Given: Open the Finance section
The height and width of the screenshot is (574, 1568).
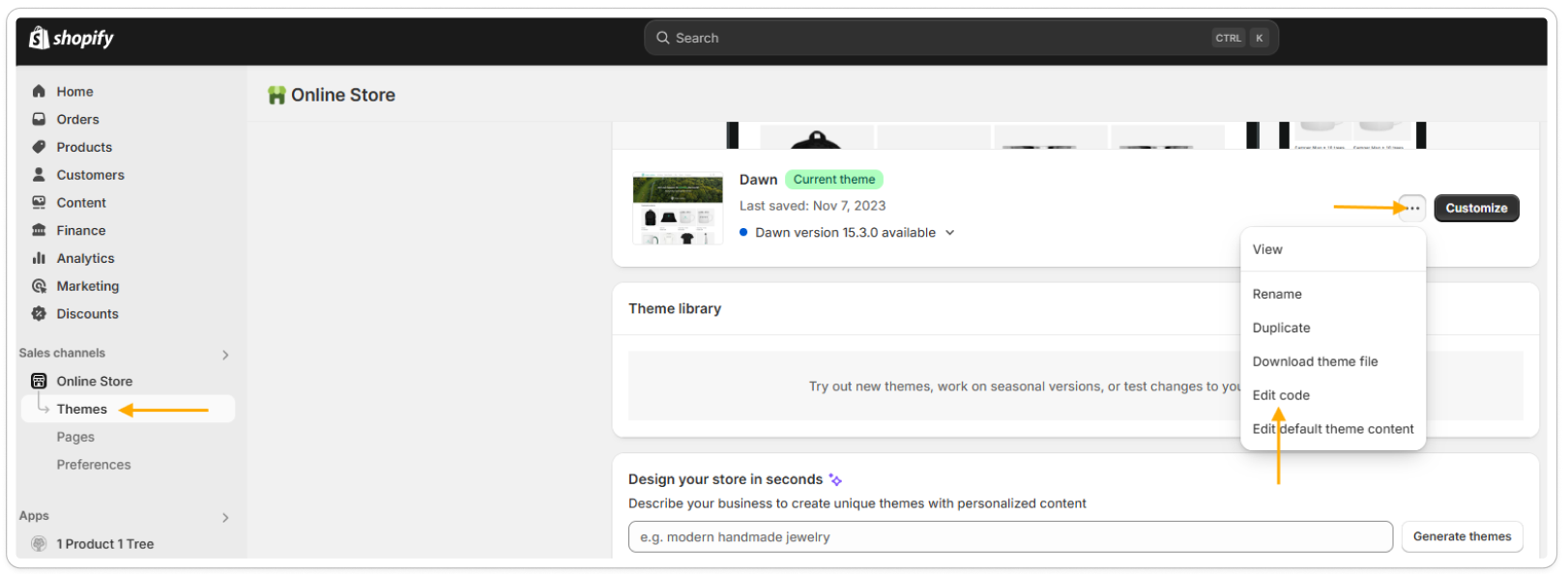Looking at the screenshot, I should point(81,230).
